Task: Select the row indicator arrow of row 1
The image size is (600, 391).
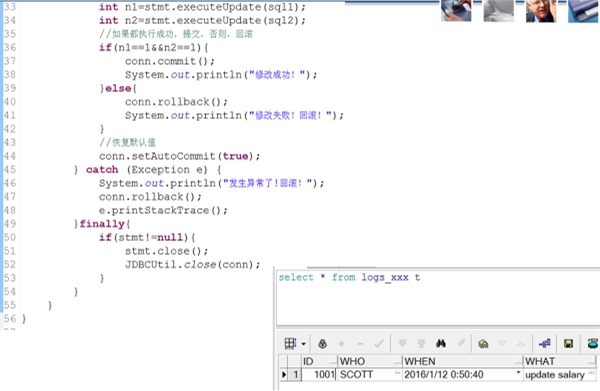Action: 284,375
